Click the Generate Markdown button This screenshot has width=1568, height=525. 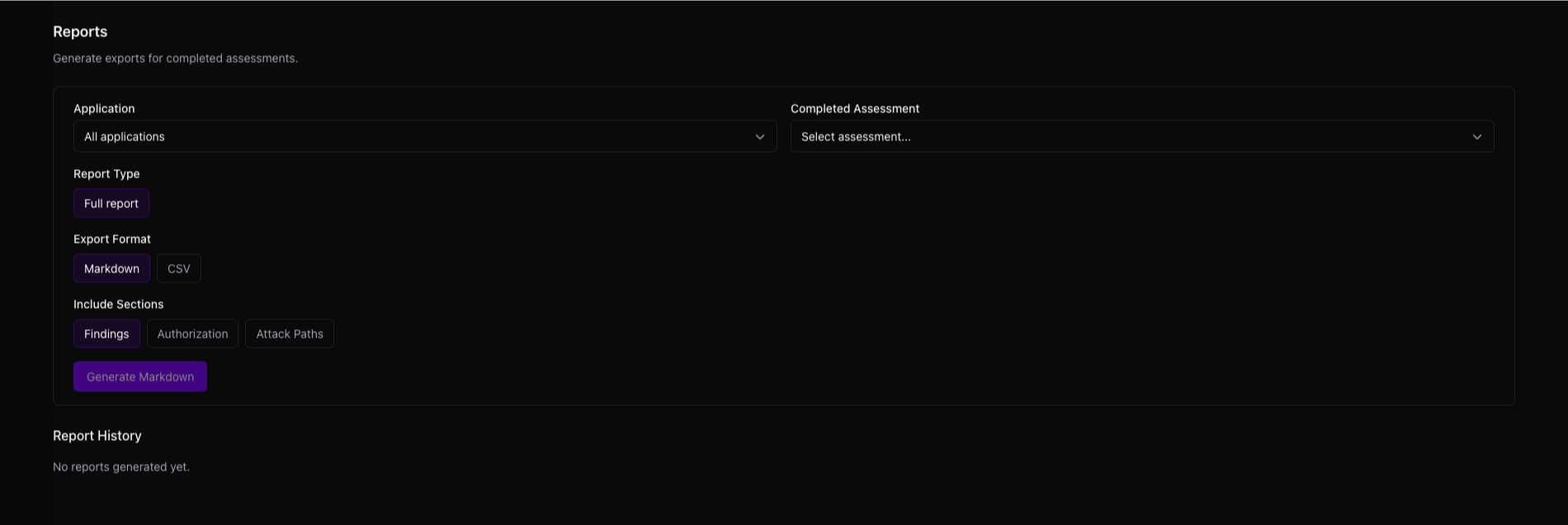[140, 376]
